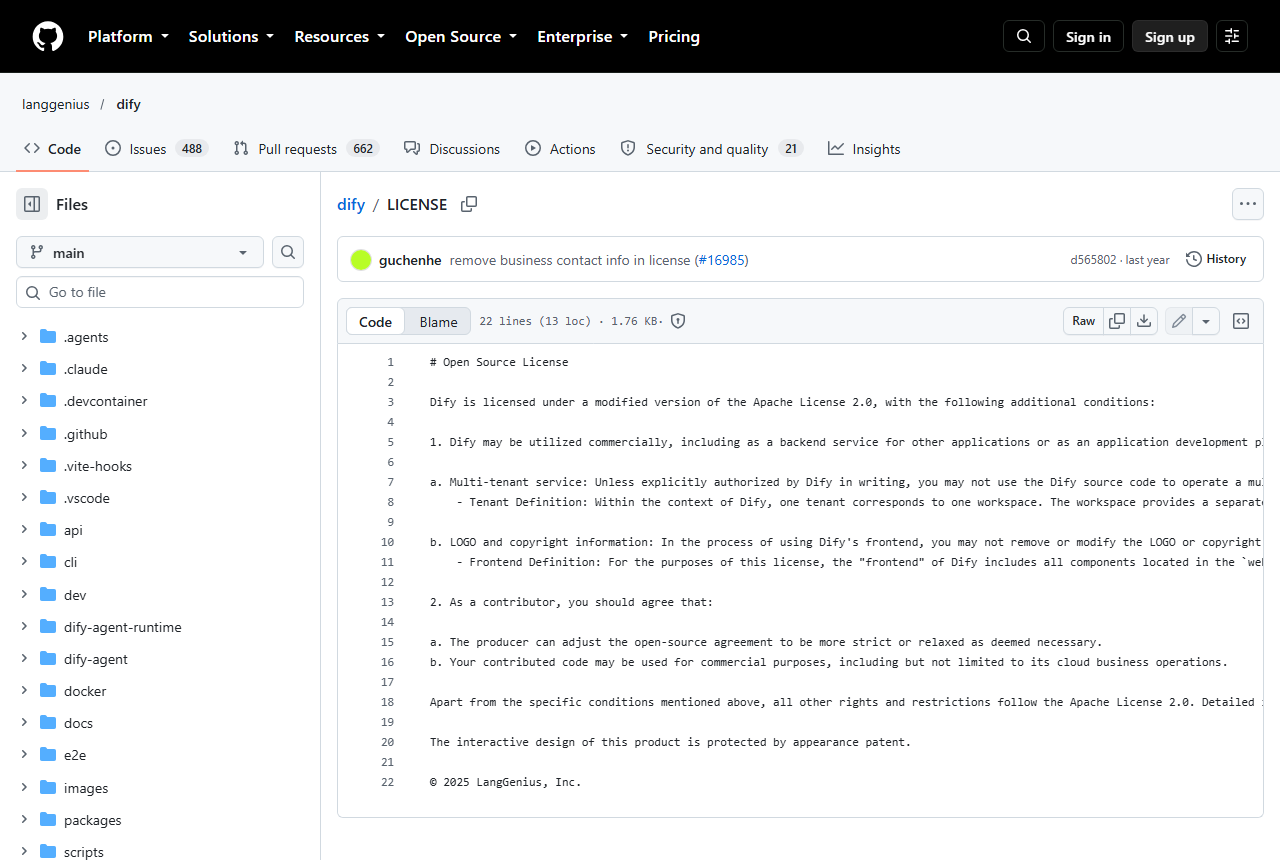The image size is (1280, 860).
Task: Click the Sign up button
Action: tap(1170, 36)
